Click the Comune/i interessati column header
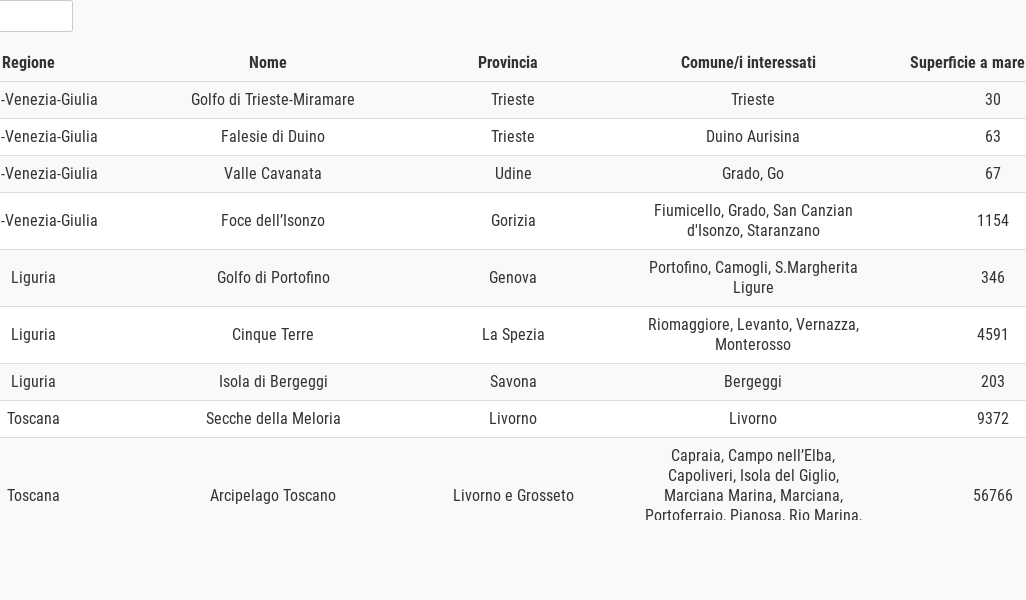 (x=748, y=62)
